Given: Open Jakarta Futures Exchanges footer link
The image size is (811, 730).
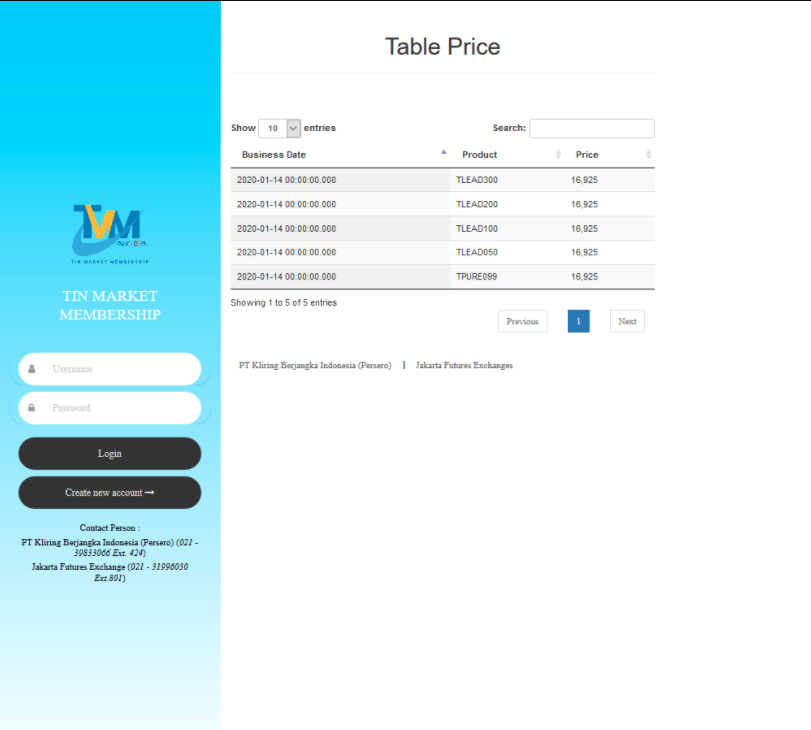Looking at the screenshot, I should tap(464, 365).
